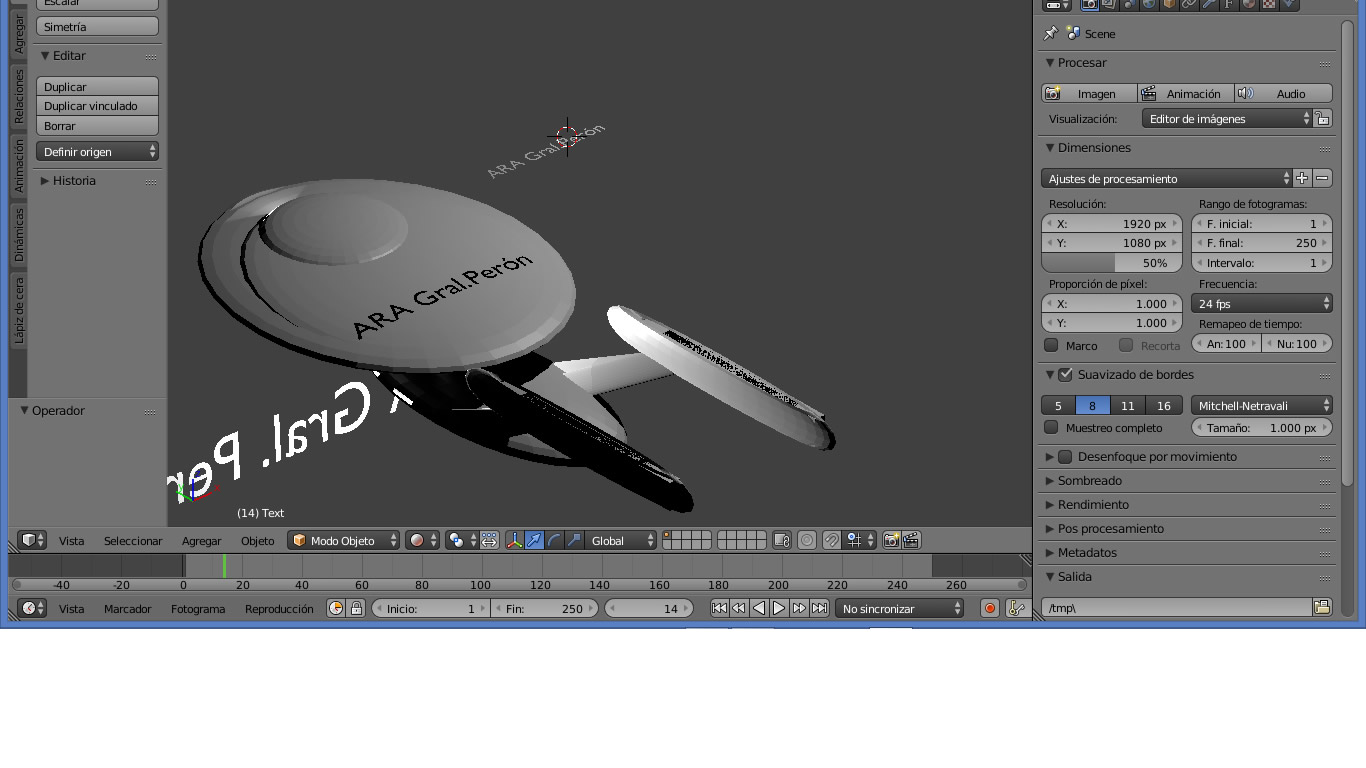Screen dimensions: 1366x768
Task: Open the Constraints chain-link properties tab
Action: point(1189,4)
